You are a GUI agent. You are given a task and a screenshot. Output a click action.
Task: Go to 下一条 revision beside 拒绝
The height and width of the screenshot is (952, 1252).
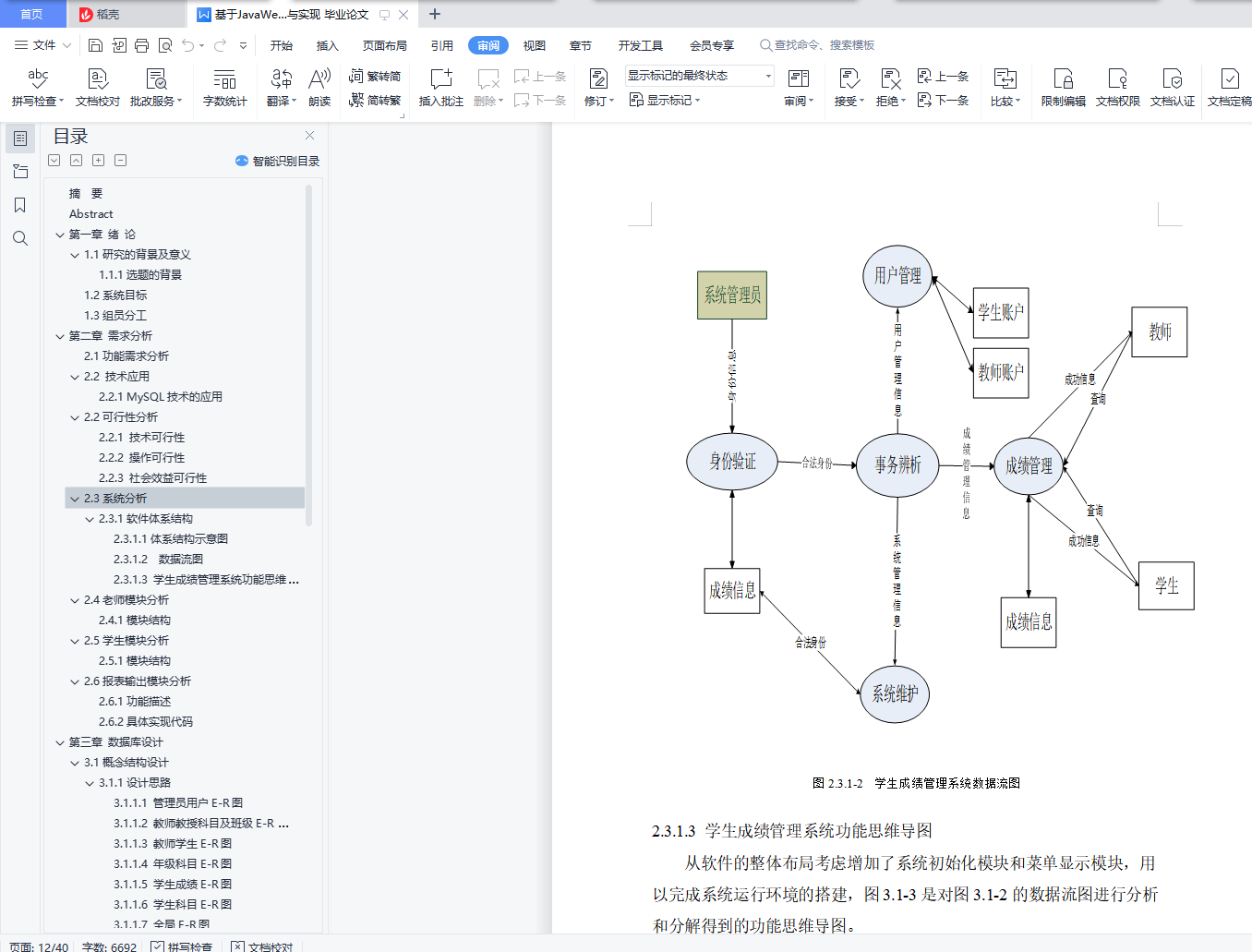coord(944,100)
